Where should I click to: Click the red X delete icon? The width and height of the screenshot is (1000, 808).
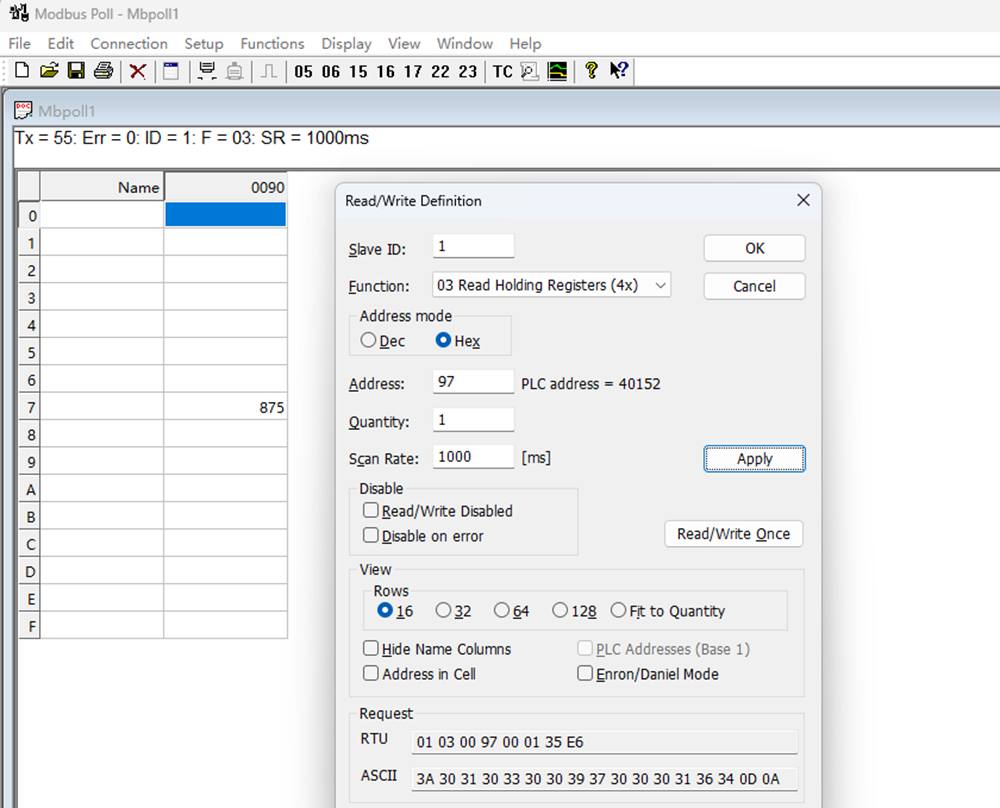(138, 71)
